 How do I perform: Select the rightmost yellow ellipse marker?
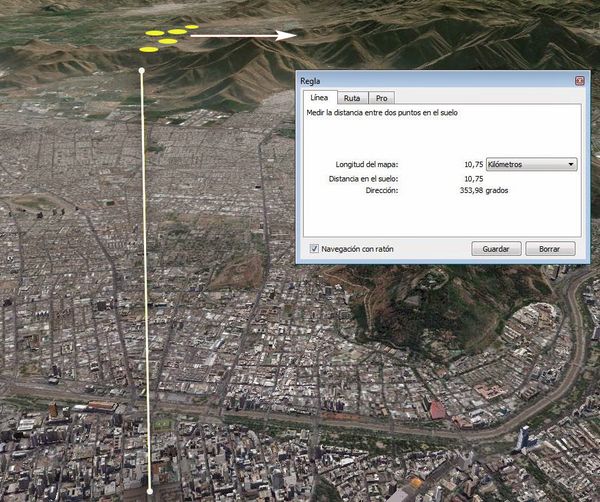point(192,26)
